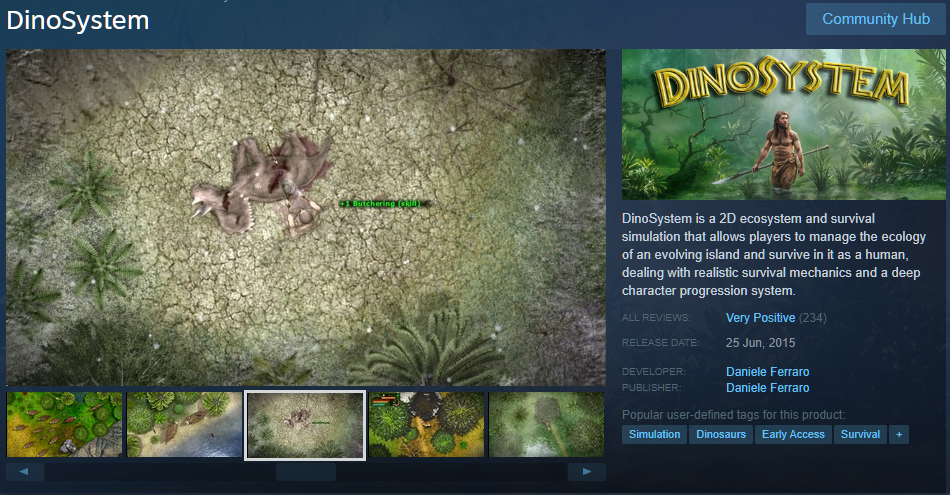The width and height of the screenshot is (950, 495).
Task: Click the 'Popular user-defined tags' label
Action: 733,415
